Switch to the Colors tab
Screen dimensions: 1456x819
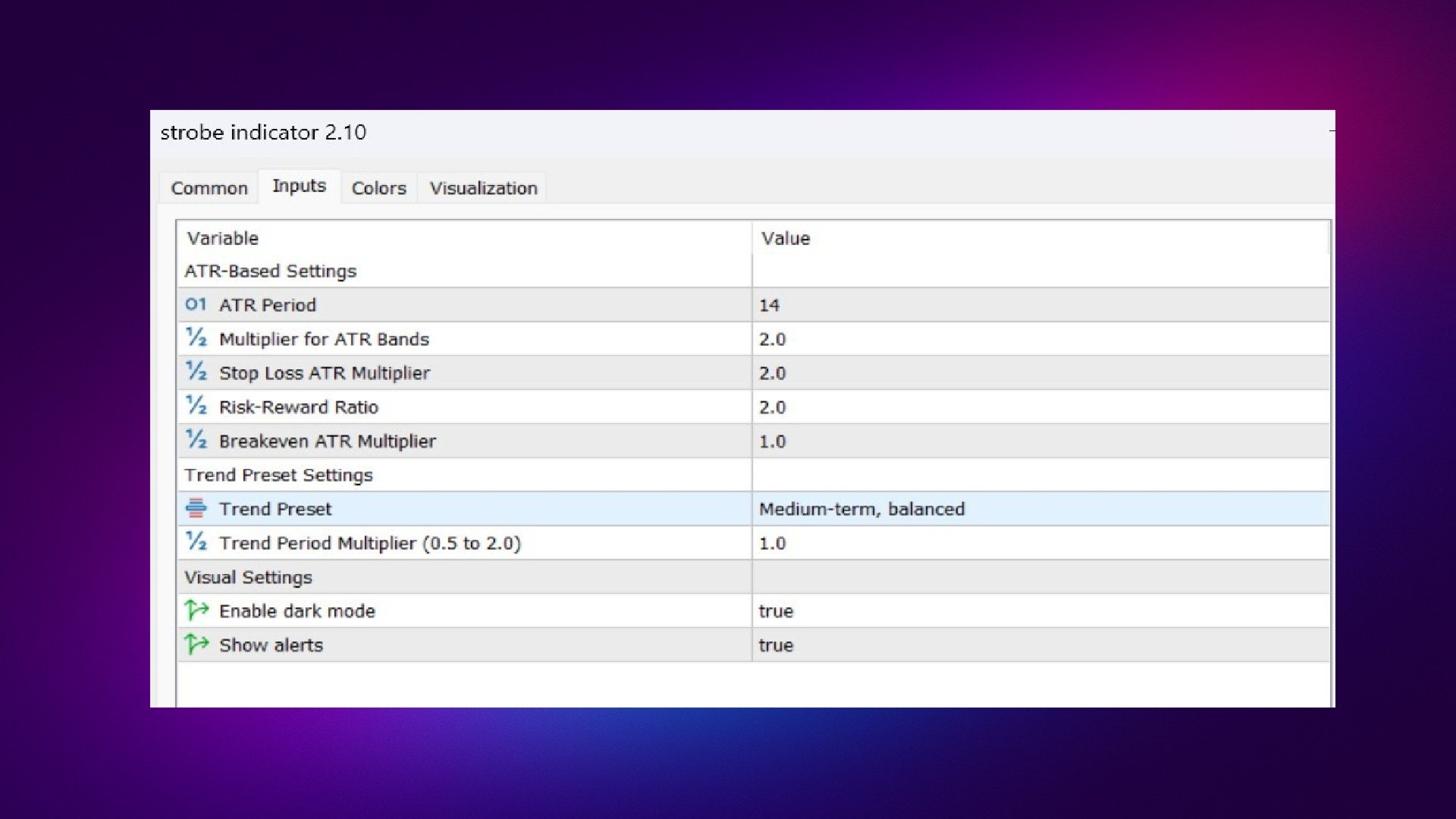point(378,188)
